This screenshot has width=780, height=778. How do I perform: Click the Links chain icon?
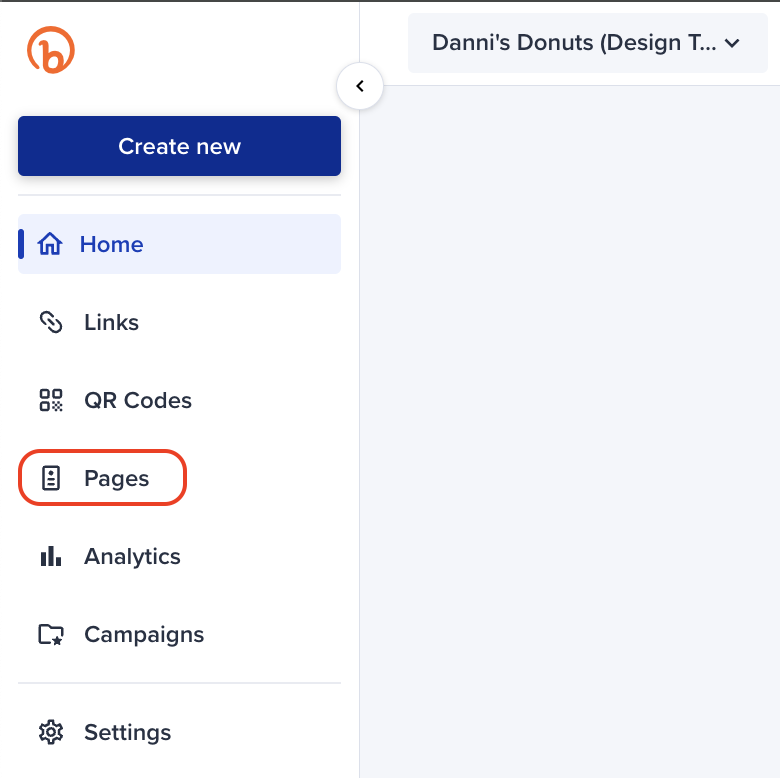50,322
